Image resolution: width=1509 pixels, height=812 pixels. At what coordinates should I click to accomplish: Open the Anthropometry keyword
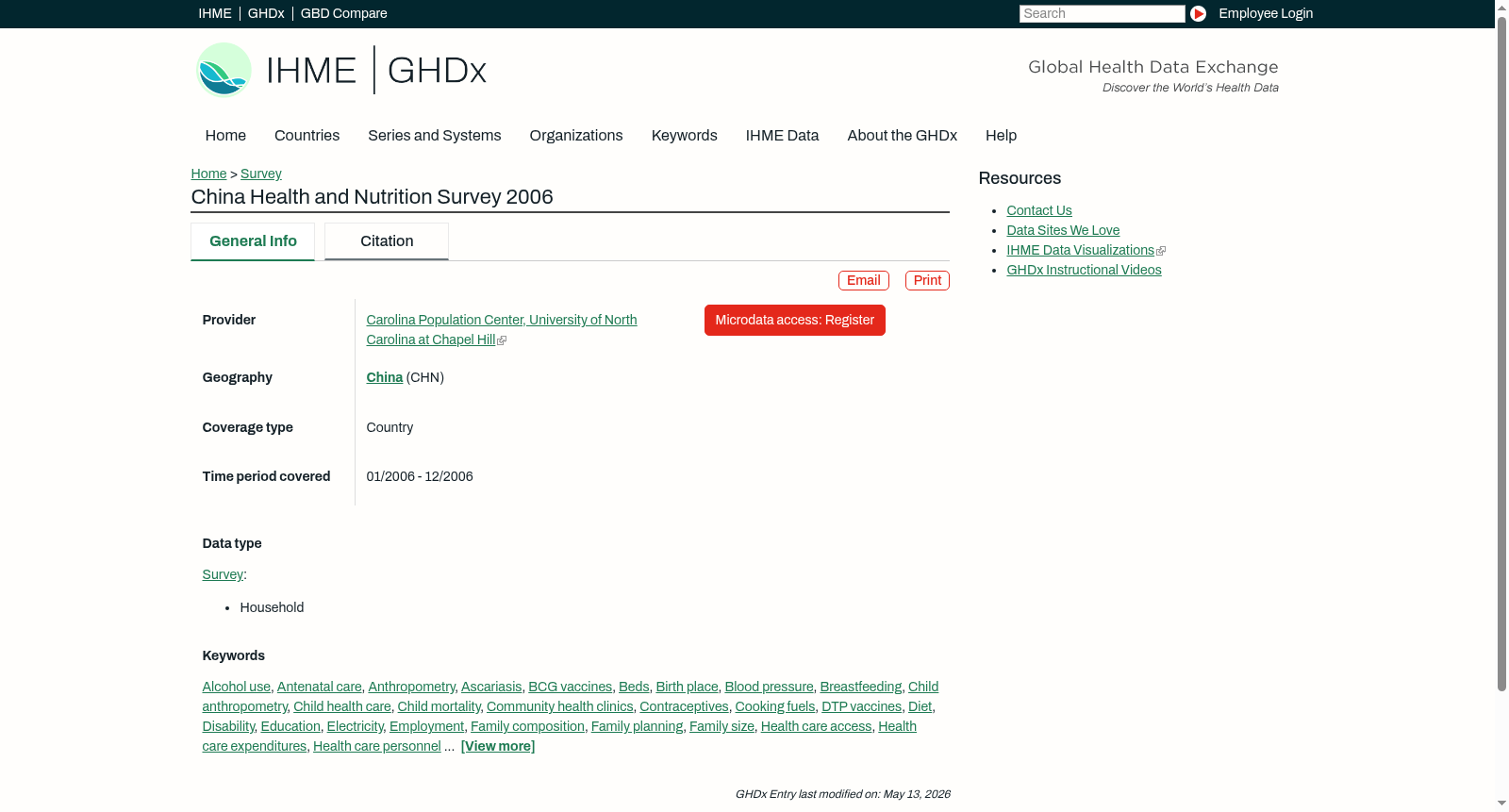(x=412, y=687)
